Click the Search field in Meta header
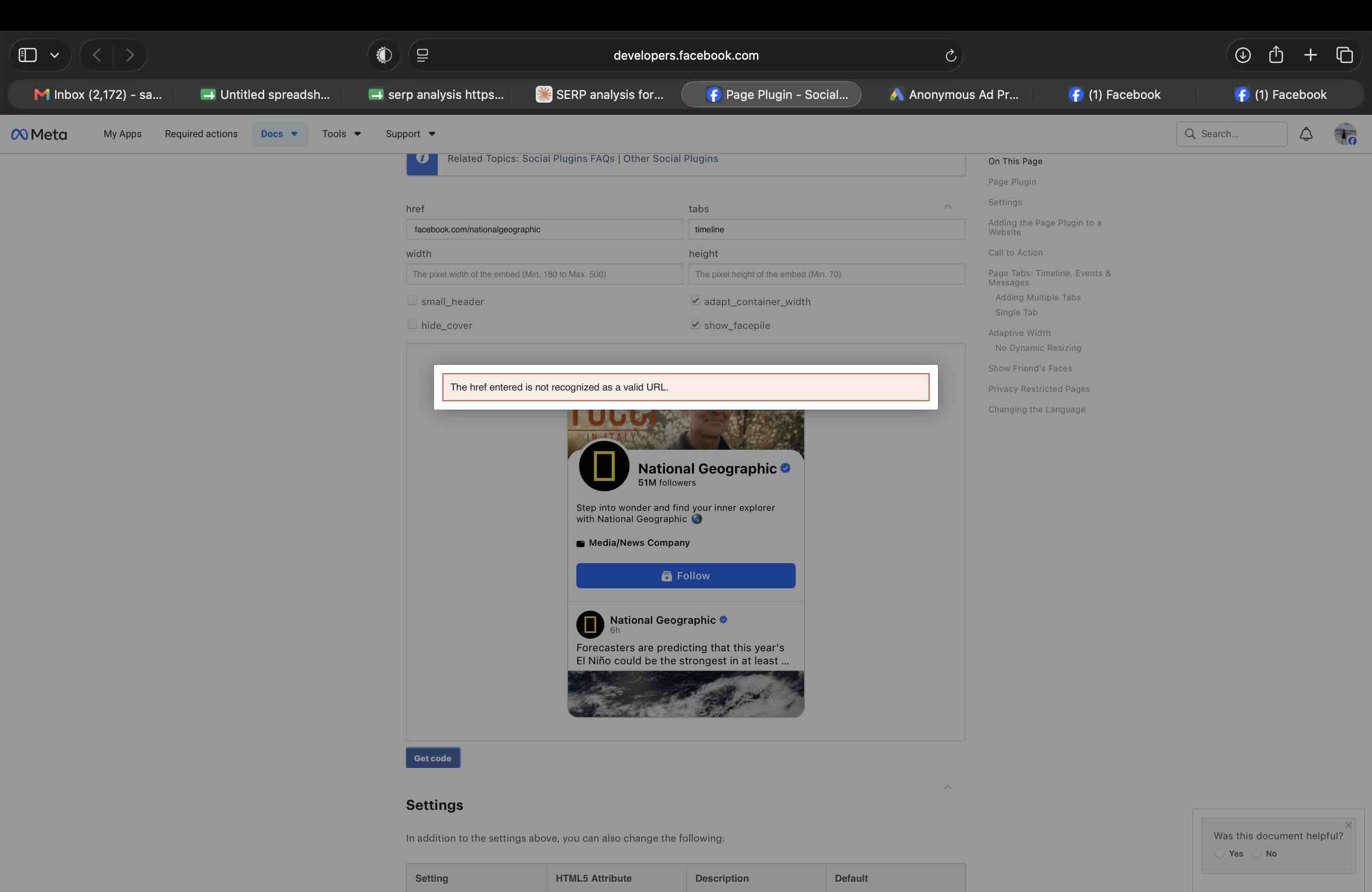Viewport: 1372px width, 892px height. [x=1232, y=134]
